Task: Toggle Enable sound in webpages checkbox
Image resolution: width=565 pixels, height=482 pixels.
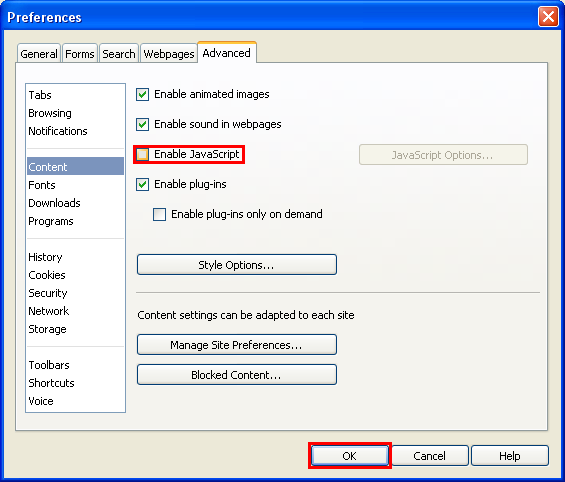Action: coord(142,124)
